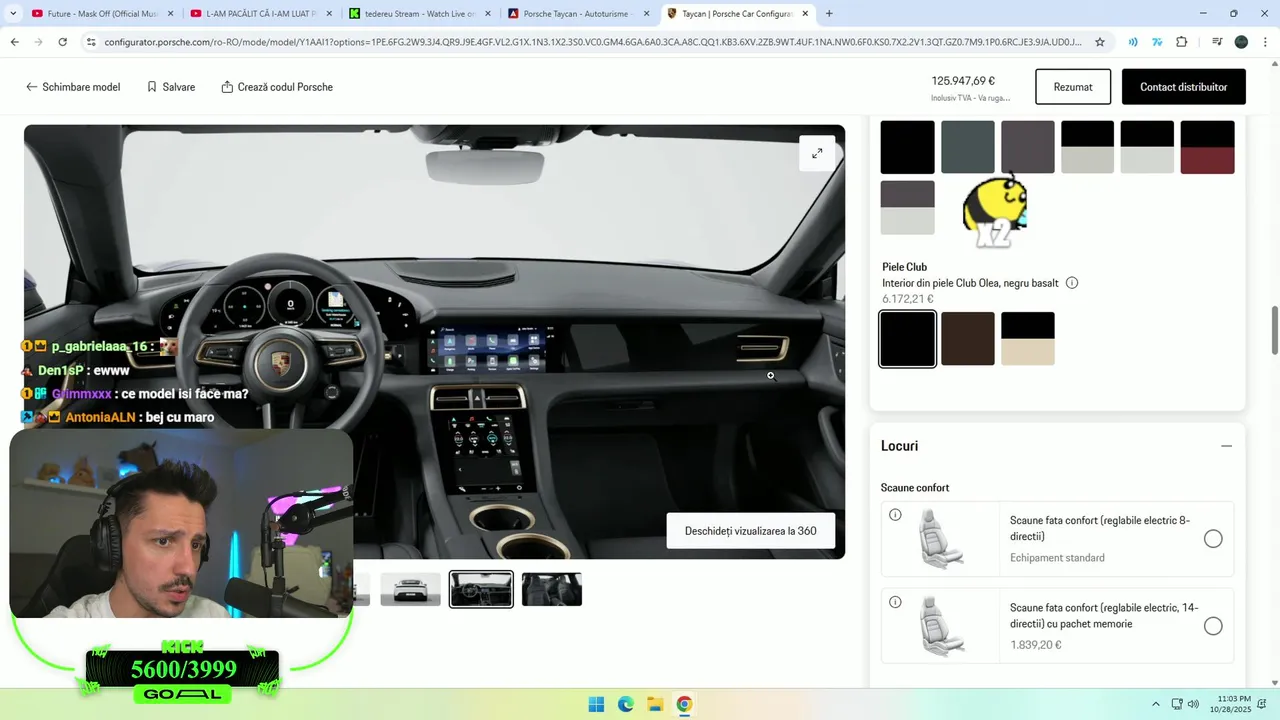Viewport: 1280px width, 720px height.
Task: Select the 8-direction comfort seats radio button
Action: pyautogui.click(x=1213, y=539)
